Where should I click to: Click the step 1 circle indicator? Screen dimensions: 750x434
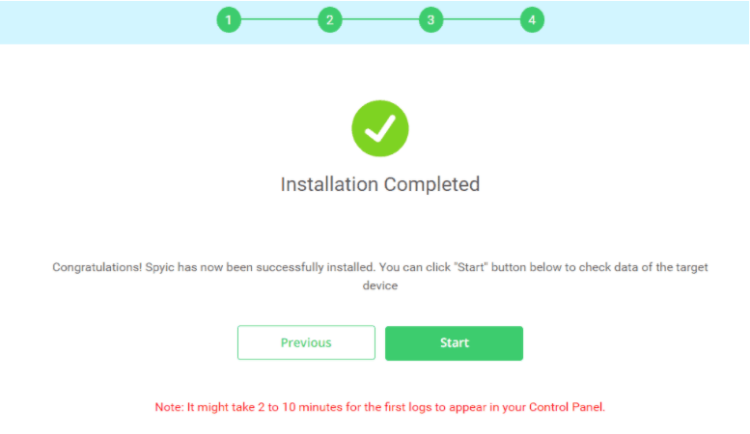229,20
